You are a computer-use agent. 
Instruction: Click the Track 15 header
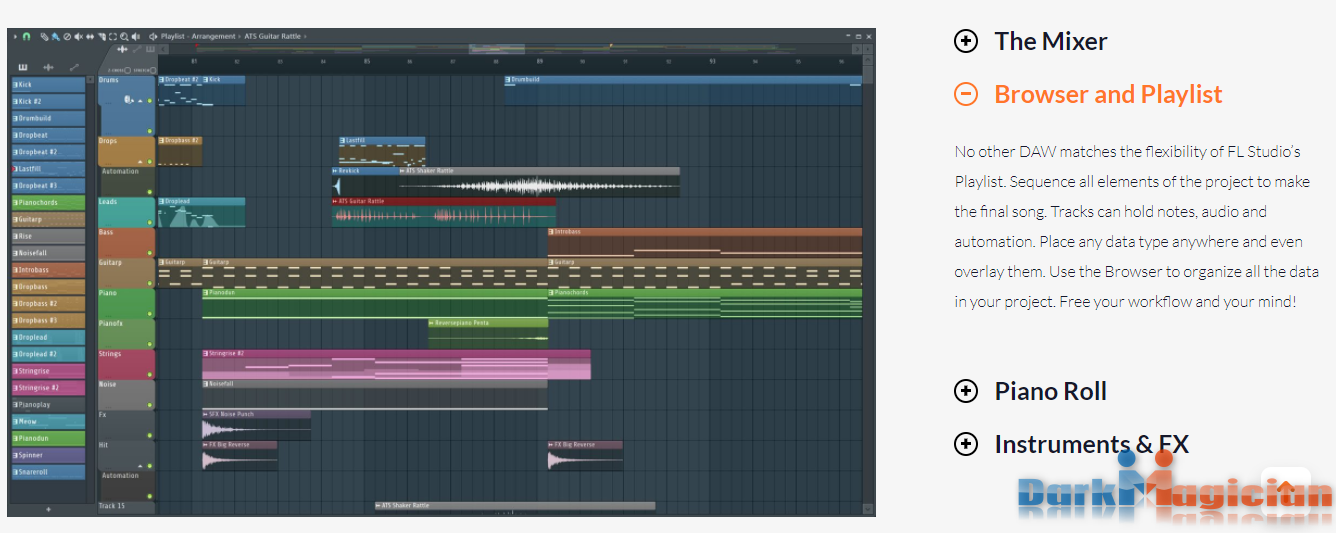click(126, 507)
